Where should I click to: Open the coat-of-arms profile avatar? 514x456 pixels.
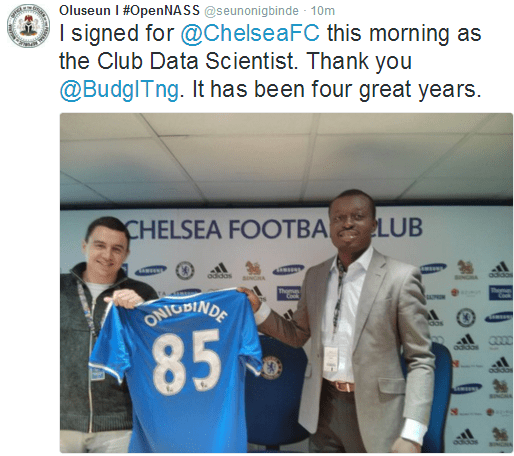[28, 26]
